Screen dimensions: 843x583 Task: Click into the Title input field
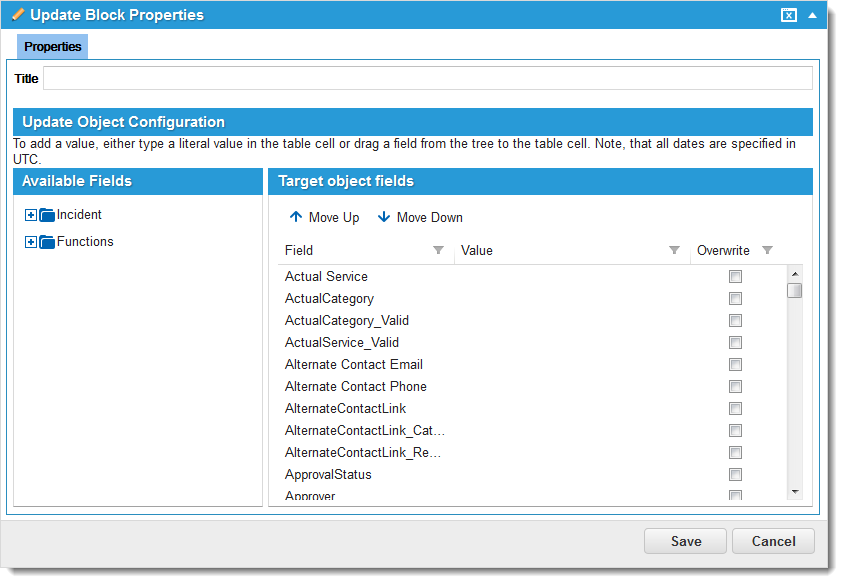tap(427, 79)
